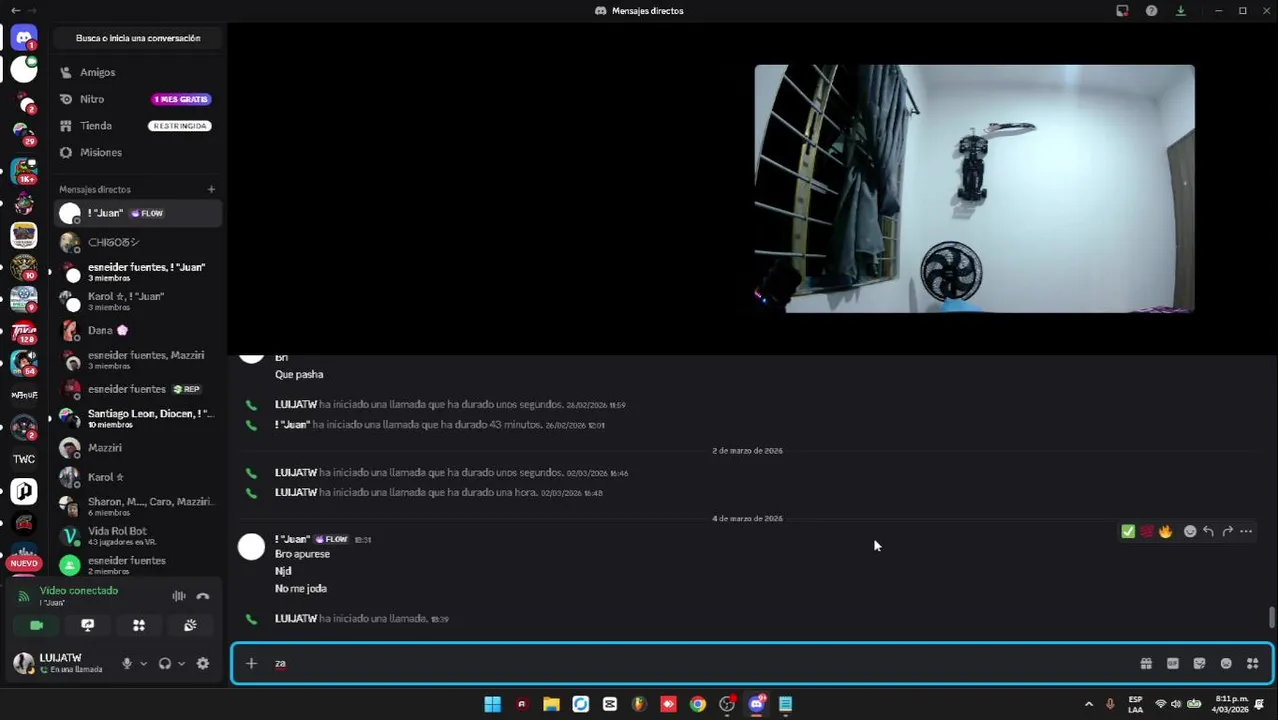Start screen share from voice panel
The height and width of the screenshot is (720, 1278).
[88, 625]
